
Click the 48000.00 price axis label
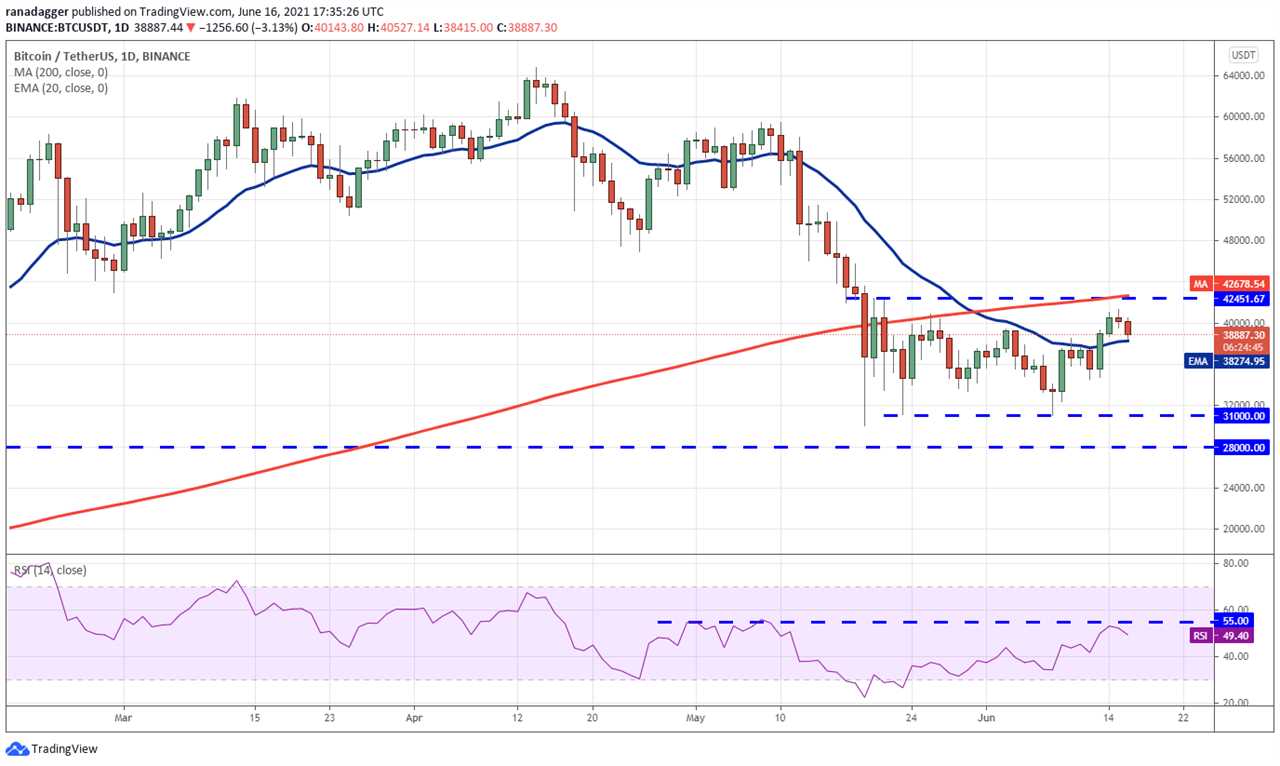click(x=1242, y=241)
